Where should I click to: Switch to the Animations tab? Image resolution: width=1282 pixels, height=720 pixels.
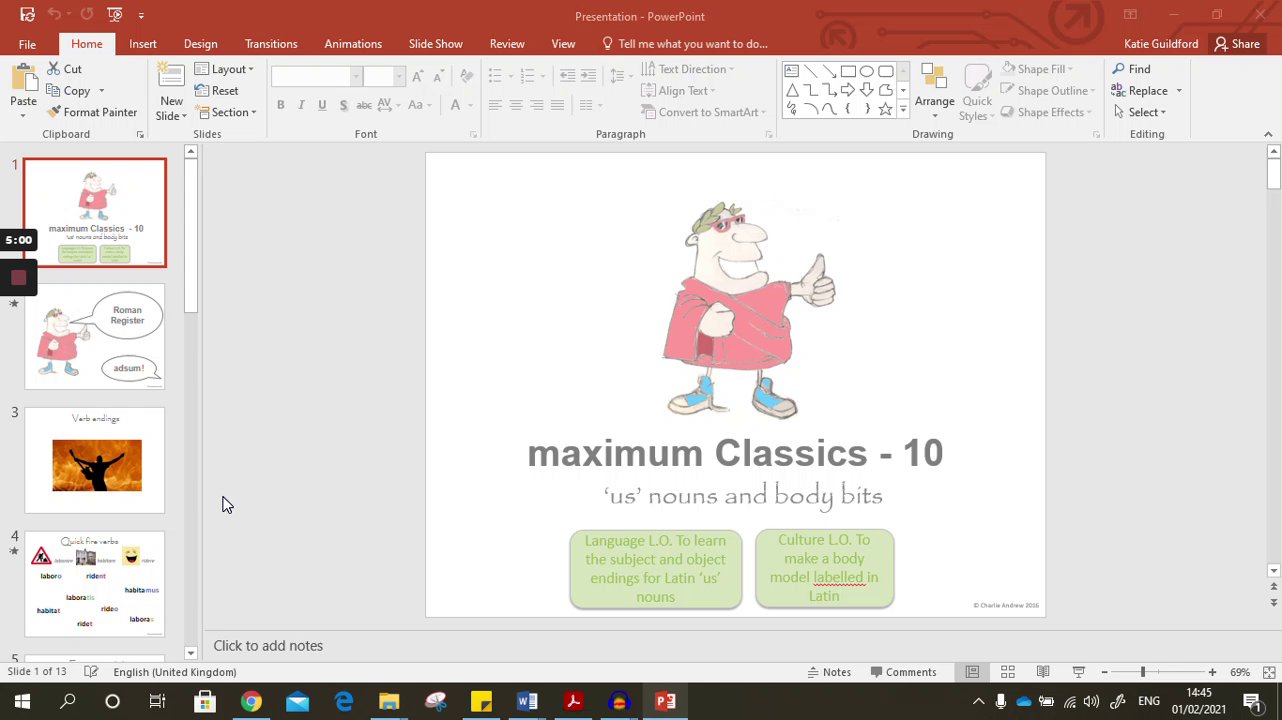pos(353,44)
